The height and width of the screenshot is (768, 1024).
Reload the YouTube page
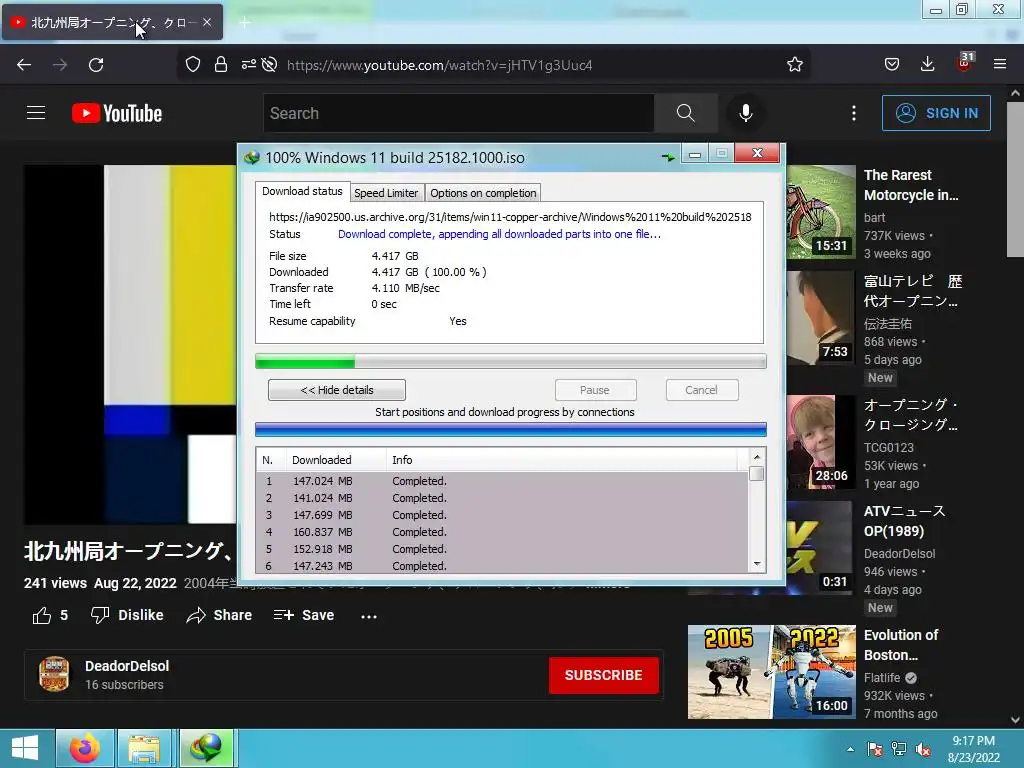coord(96,65)
